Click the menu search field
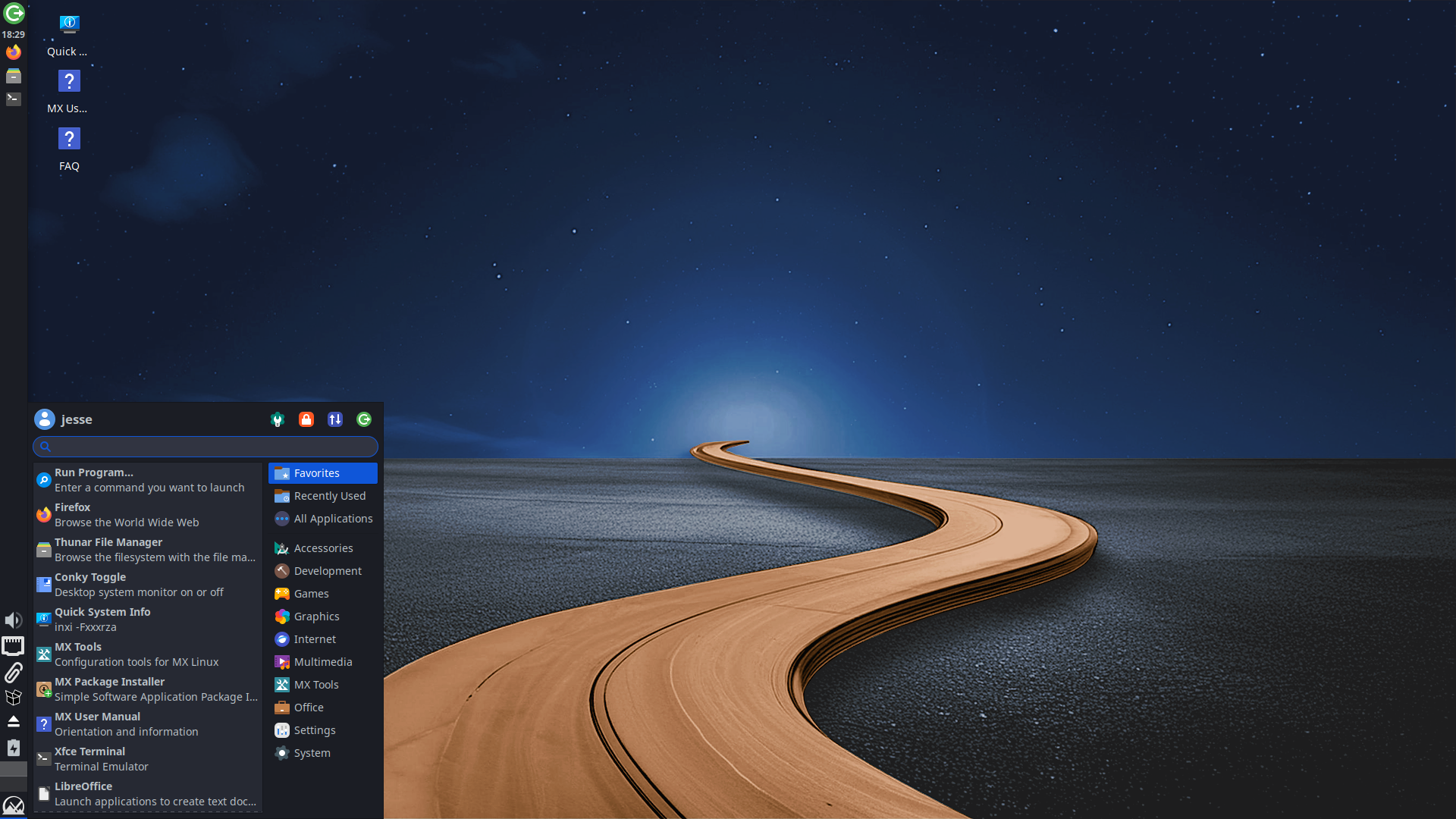Image resolution: width=1456 pixels, height=819 pixels. pos(206,447)
